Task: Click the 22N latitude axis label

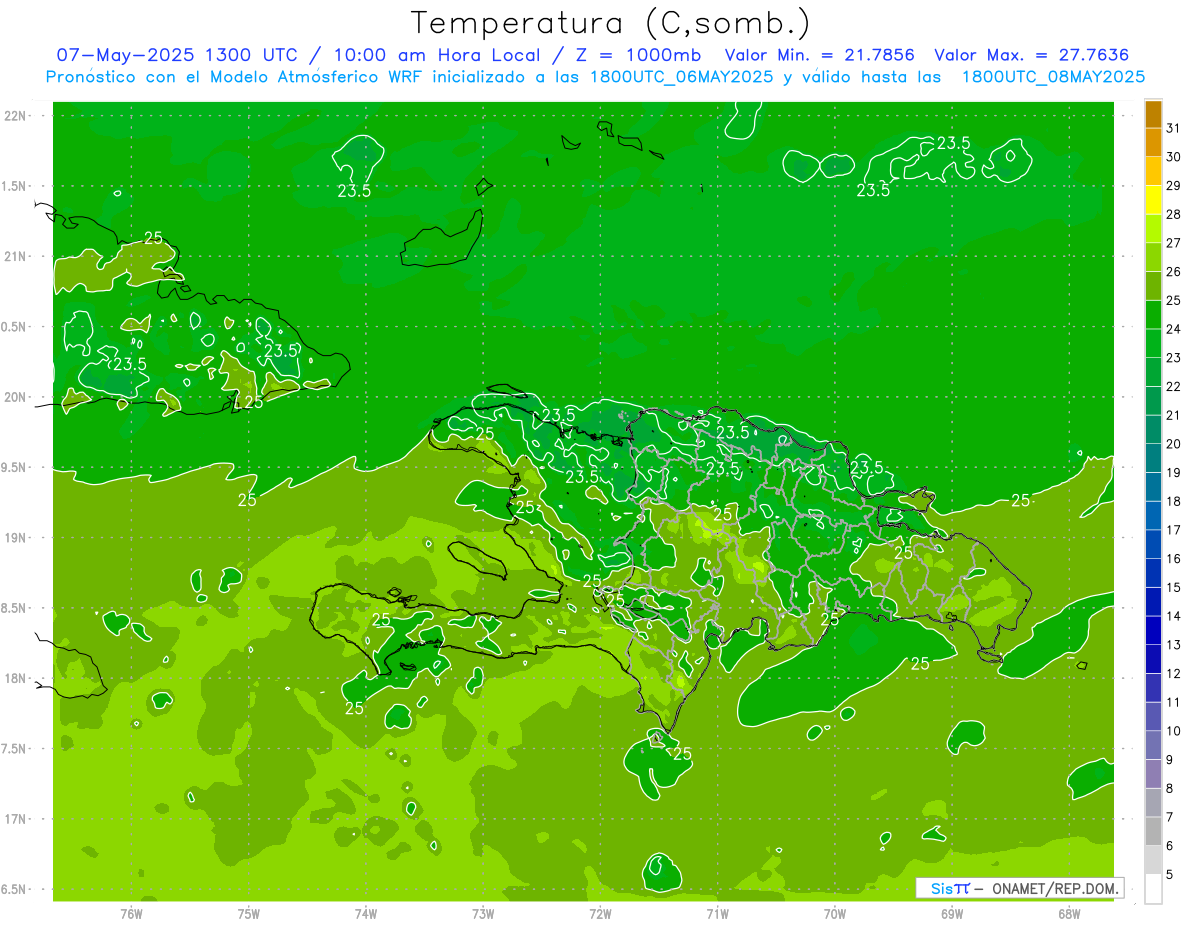Action: [x=16, y=116]
